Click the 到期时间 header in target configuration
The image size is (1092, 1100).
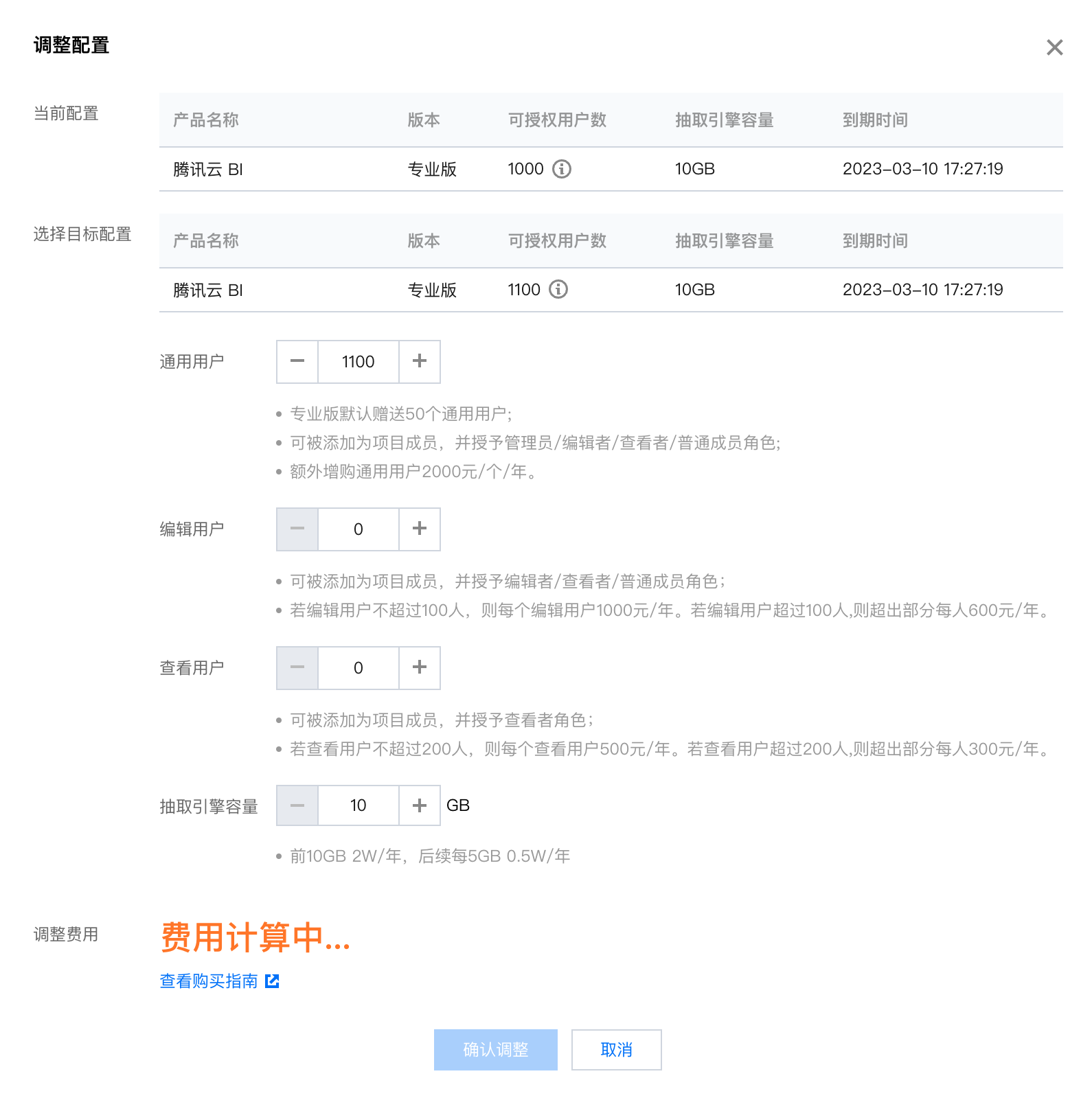(876, 241)
